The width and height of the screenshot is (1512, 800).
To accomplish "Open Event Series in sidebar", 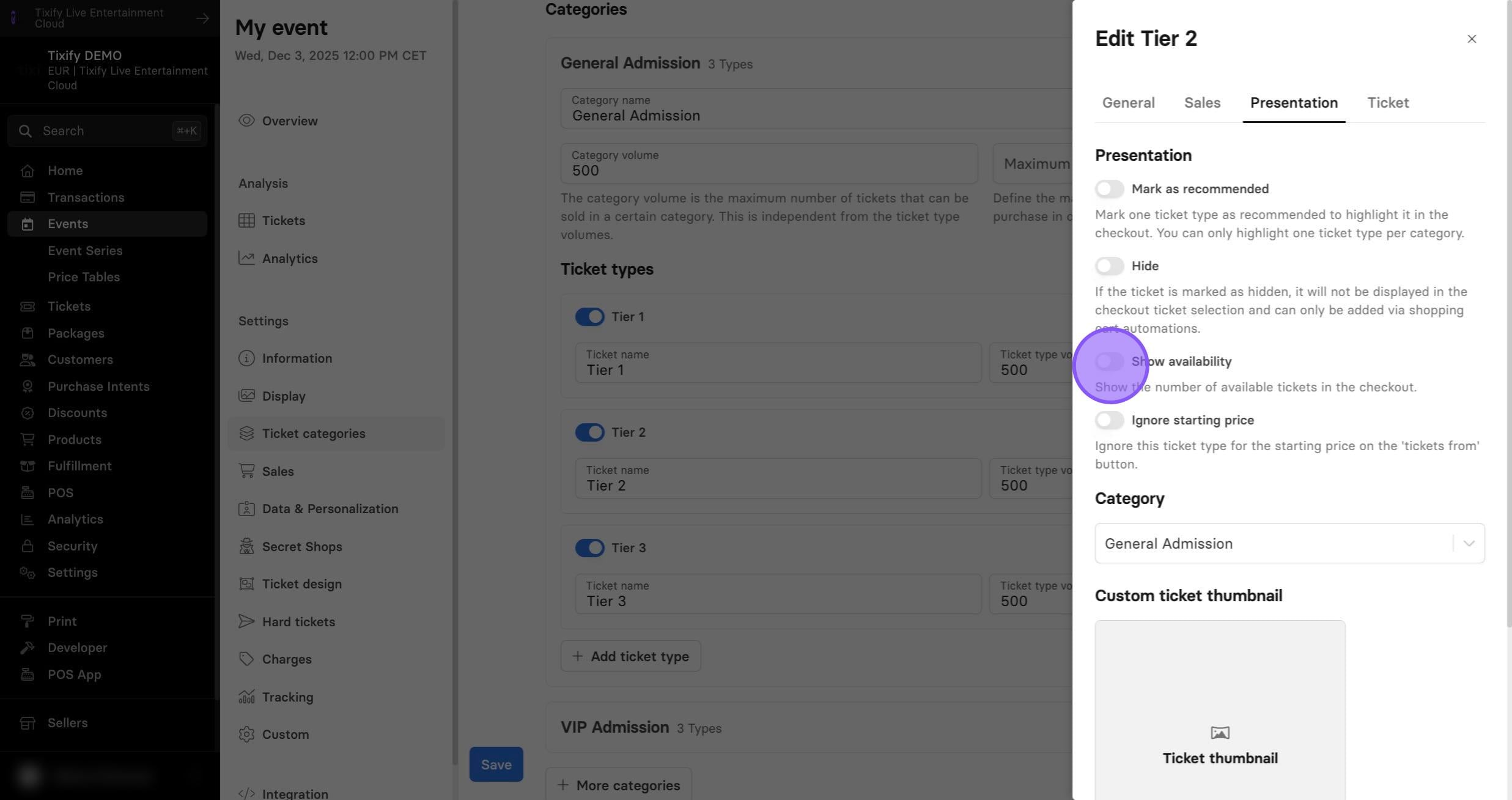I will [85, 251].
